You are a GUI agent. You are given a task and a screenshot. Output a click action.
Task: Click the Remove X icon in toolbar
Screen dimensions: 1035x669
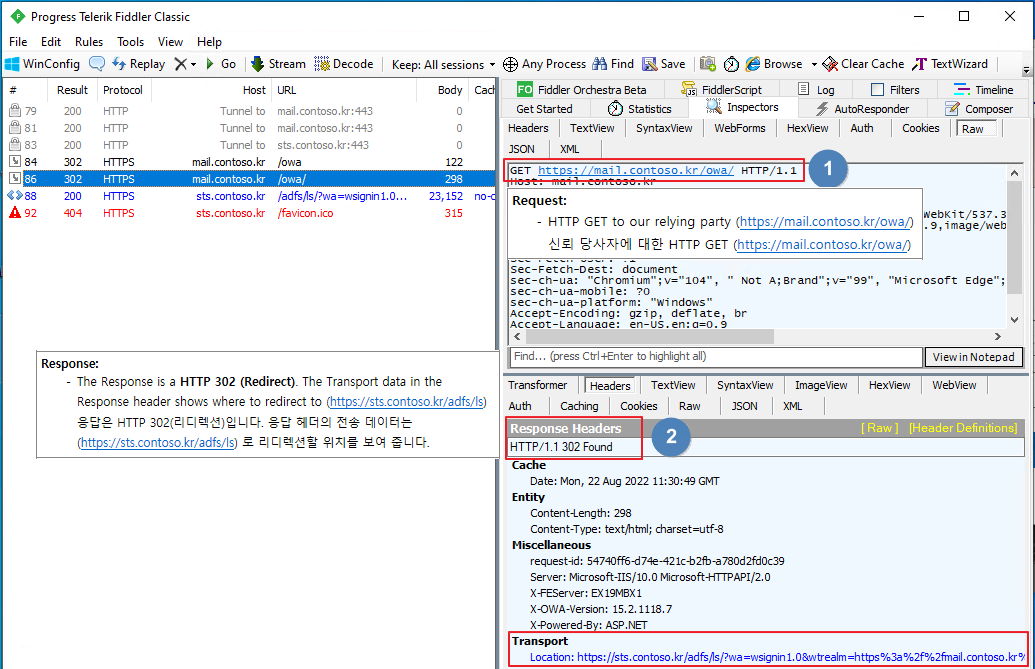tap(180, 64)
